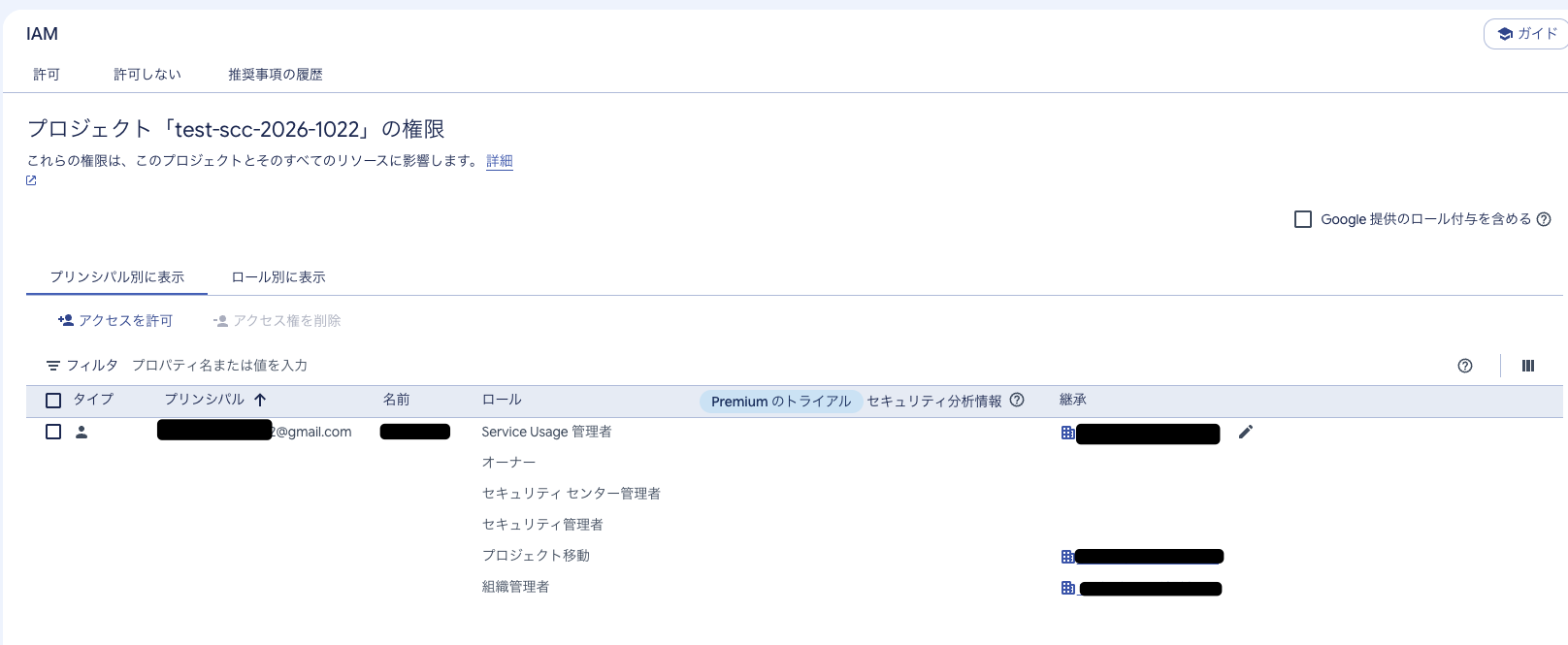This screenshot has height=645, width=1568.
Task: Edit principal with the pencil icon
Action: click(x=1246, y=432)
